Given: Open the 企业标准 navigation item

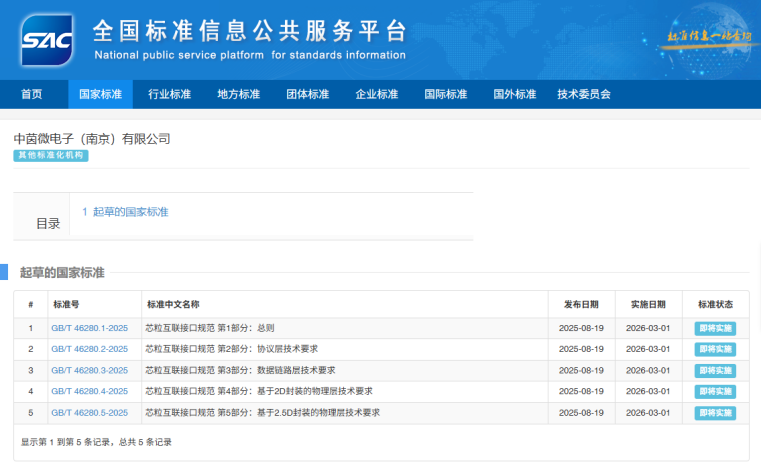Looking at the screenshot, I should point(377,94).
